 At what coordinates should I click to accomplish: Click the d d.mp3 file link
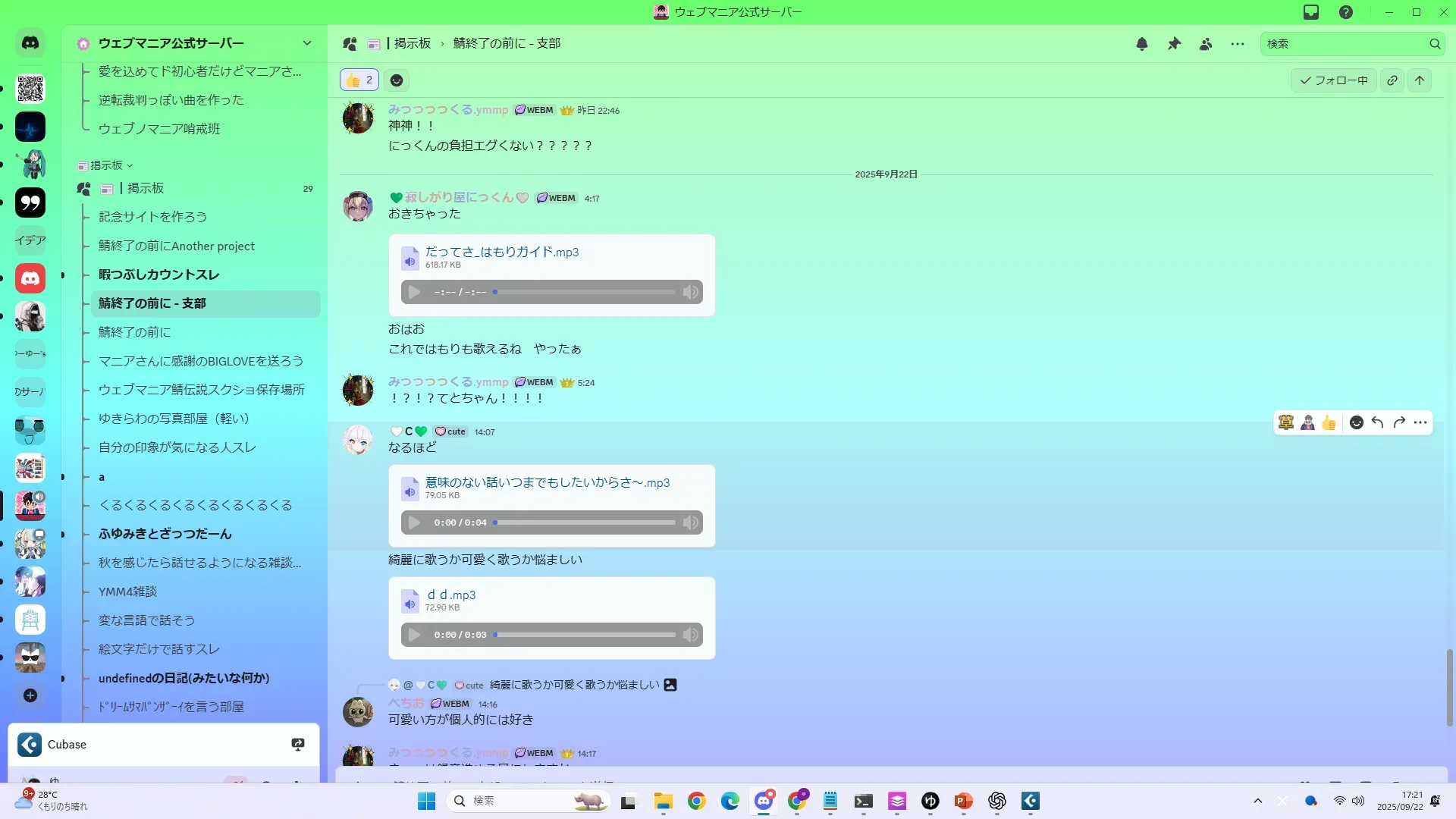(x=451, y=595)
